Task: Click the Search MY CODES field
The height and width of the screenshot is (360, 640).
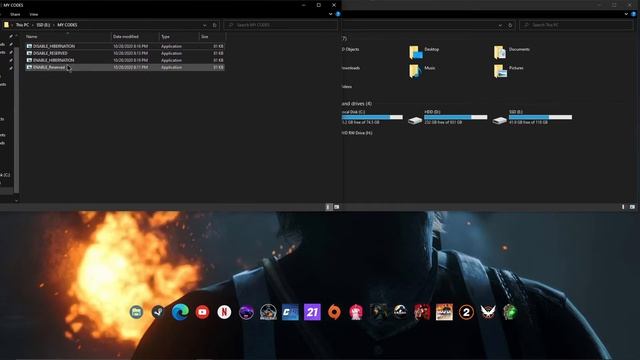Action: pyautogui.click(x=280, y=25)
